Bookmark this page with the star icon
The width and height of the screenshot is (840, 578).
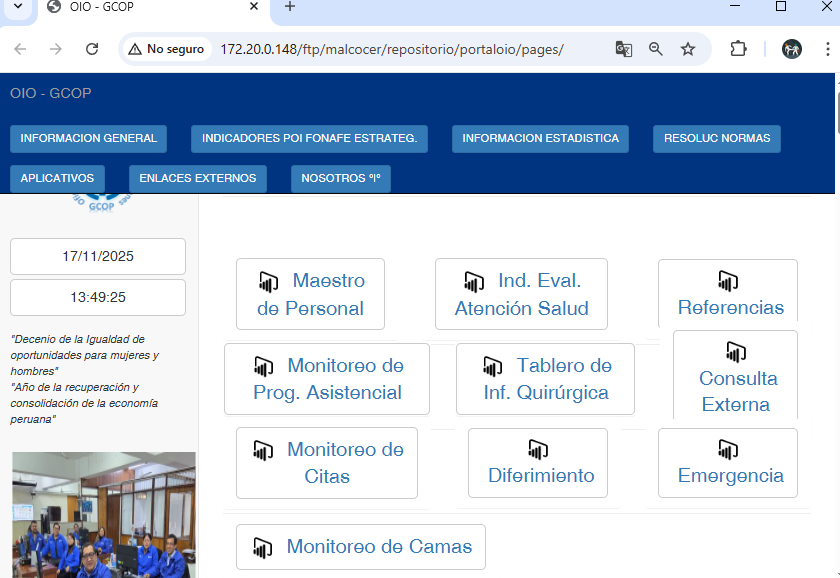[x=688, y=49]
